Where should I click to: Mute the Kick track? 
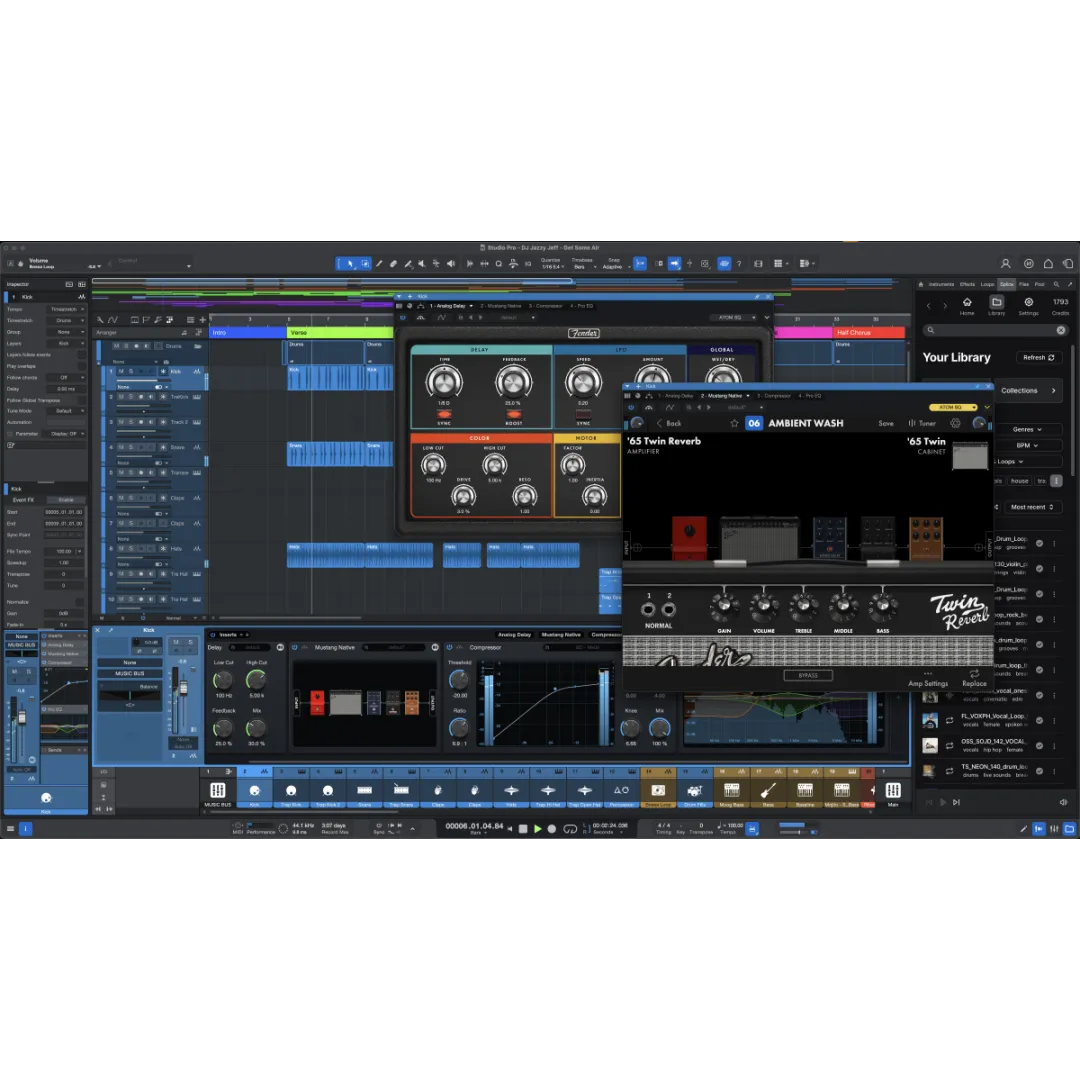(121, 371)
